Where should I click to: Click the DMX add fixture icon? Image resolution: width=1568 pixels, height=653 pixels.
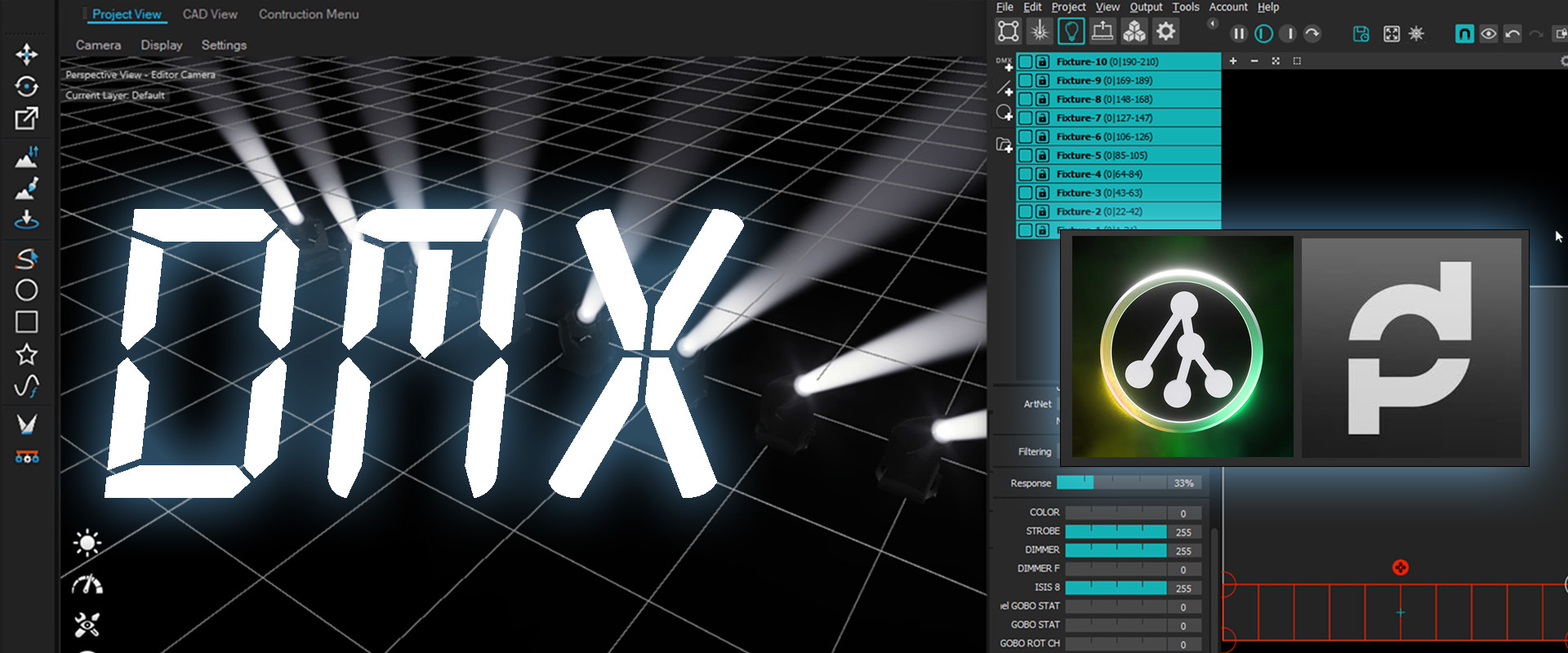pyautogui.click(x=1004, y=63)
